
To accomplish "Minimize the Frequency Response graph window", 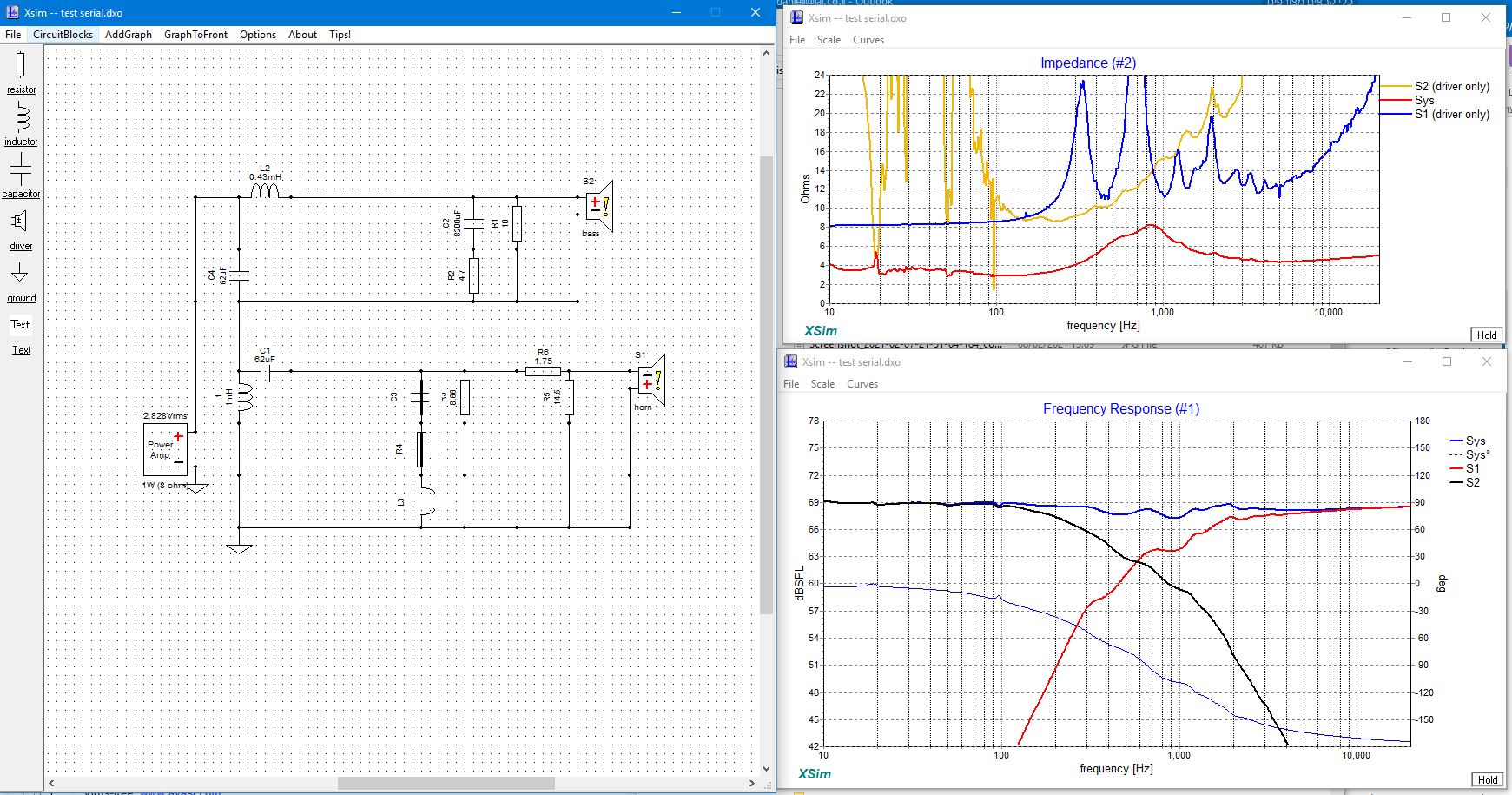I will [1407, 361].
